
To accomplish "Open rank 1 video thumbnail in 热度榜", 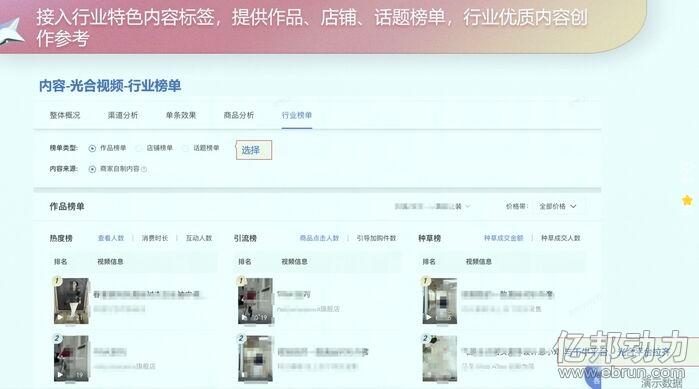I will pos(71,301).
